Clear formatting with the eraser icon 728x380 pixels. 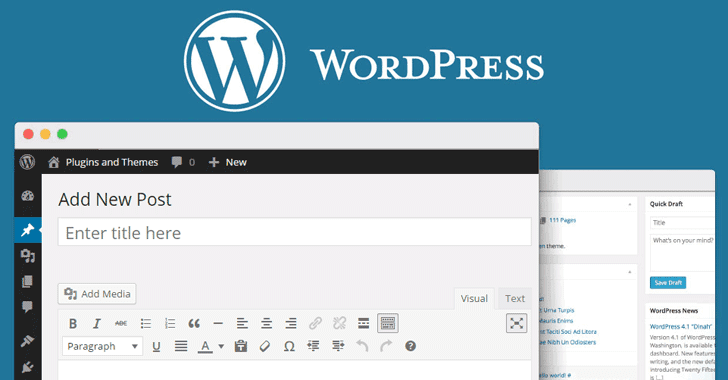265,346
